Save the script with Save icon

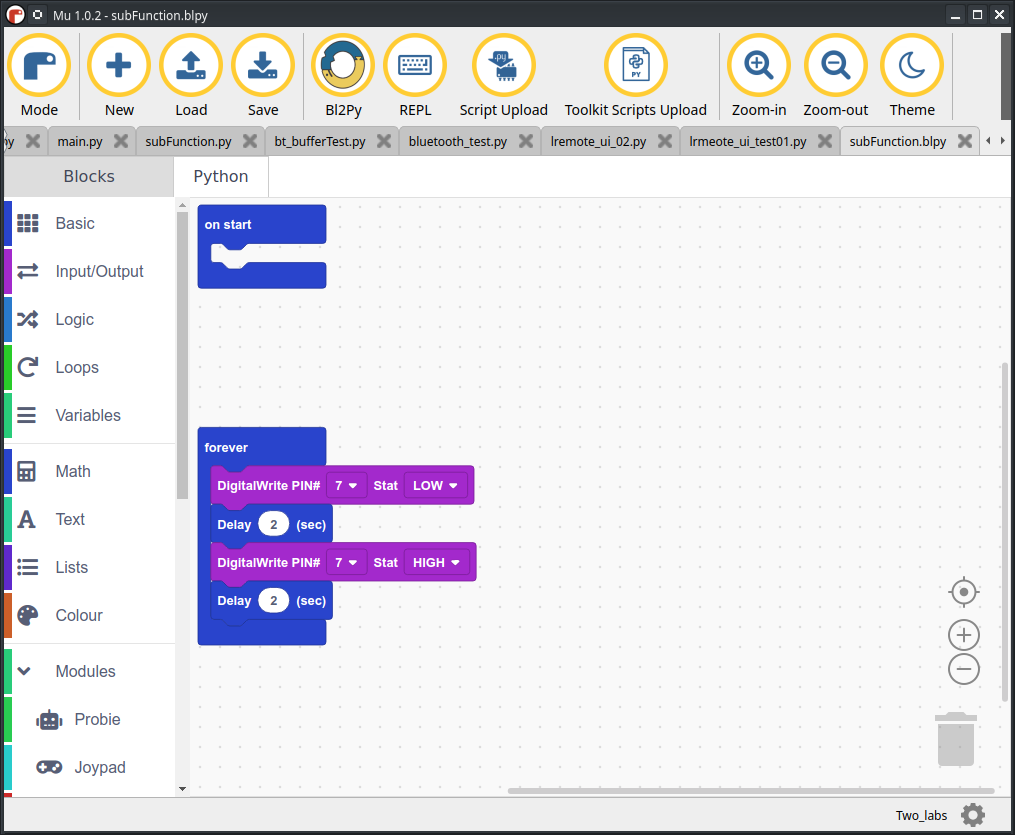263,65
